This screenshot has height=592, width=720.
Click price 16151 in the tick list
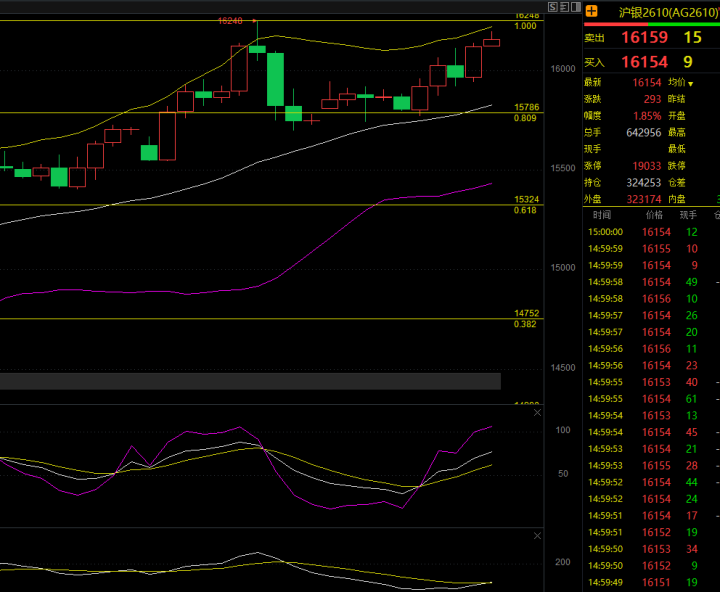click(x=656, y=582)
